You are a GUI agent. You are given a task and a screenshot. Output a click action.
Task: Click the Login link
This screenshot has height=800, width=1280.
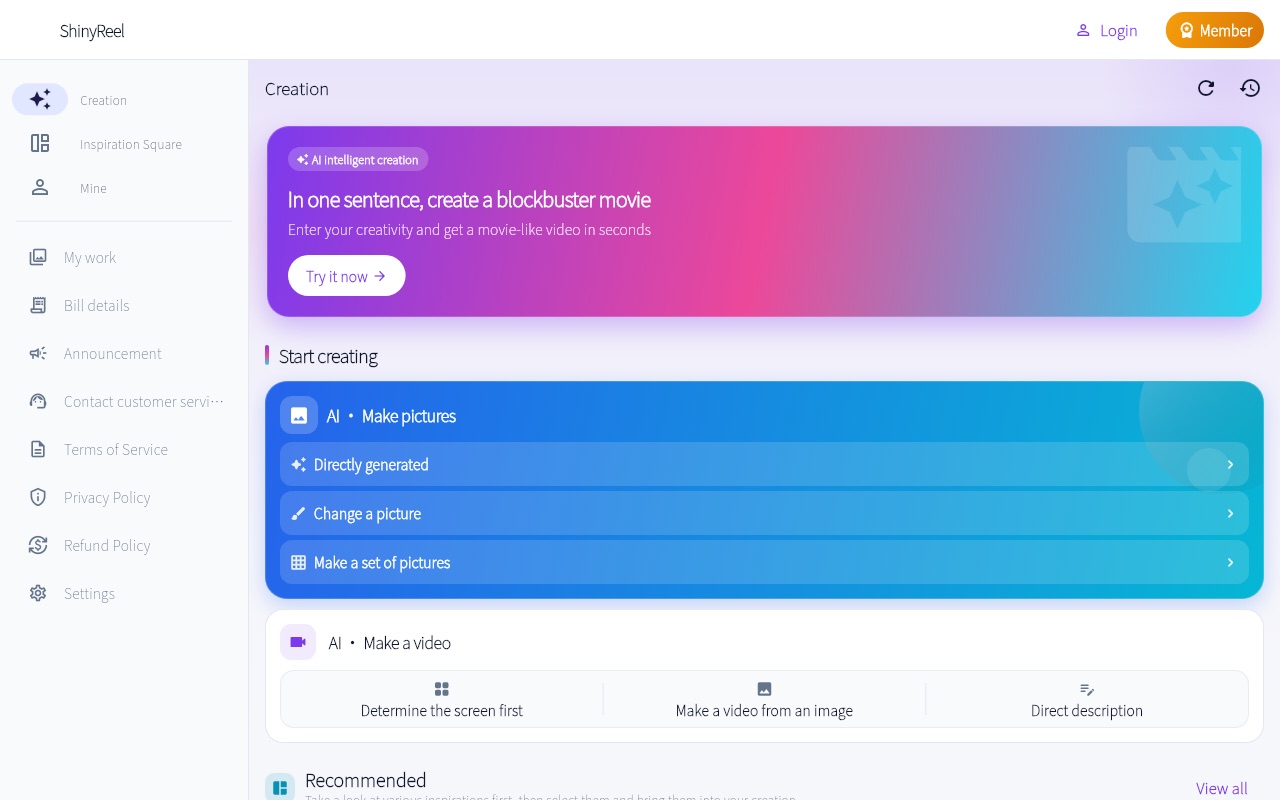(x=1106, y=30)
